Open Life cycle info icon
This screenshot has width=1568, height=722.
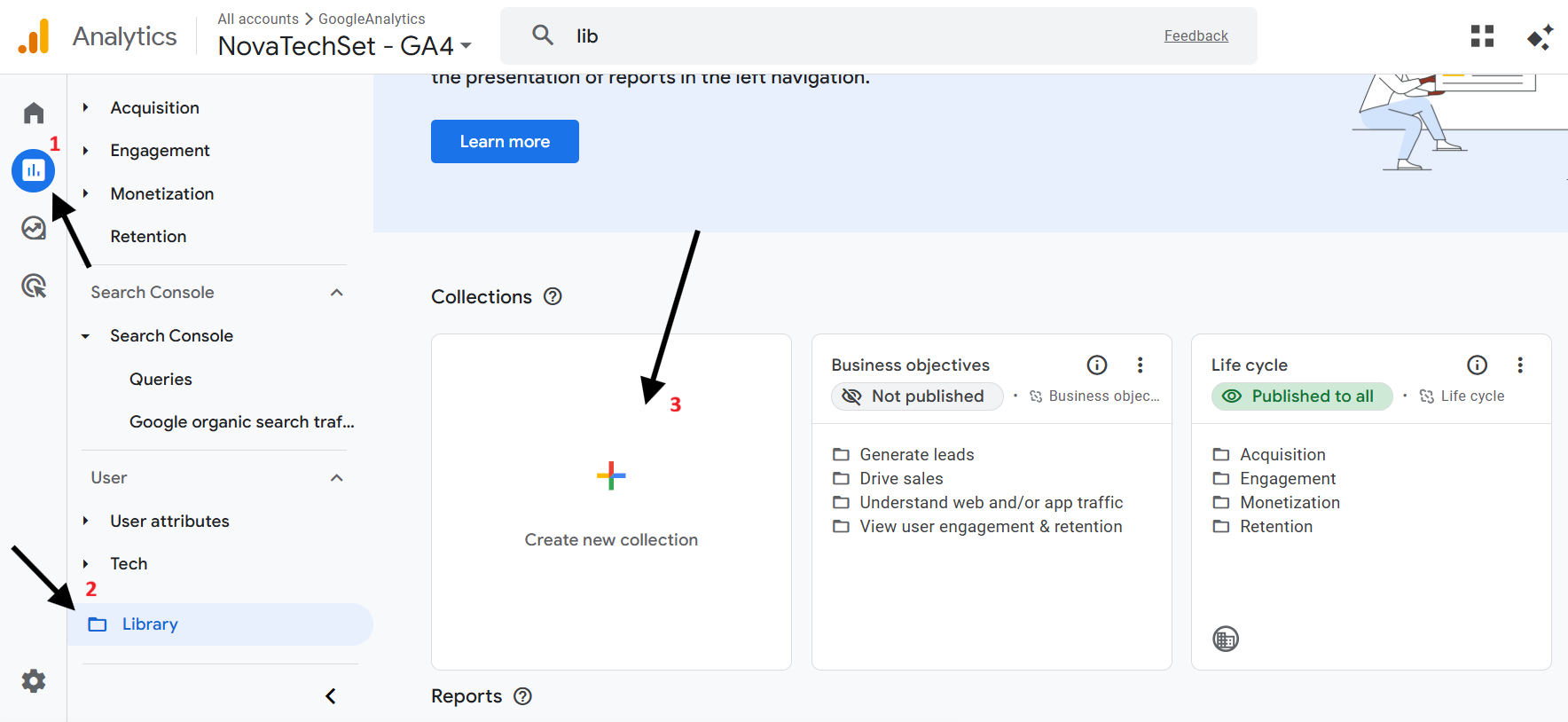[x=1478, y=365]
